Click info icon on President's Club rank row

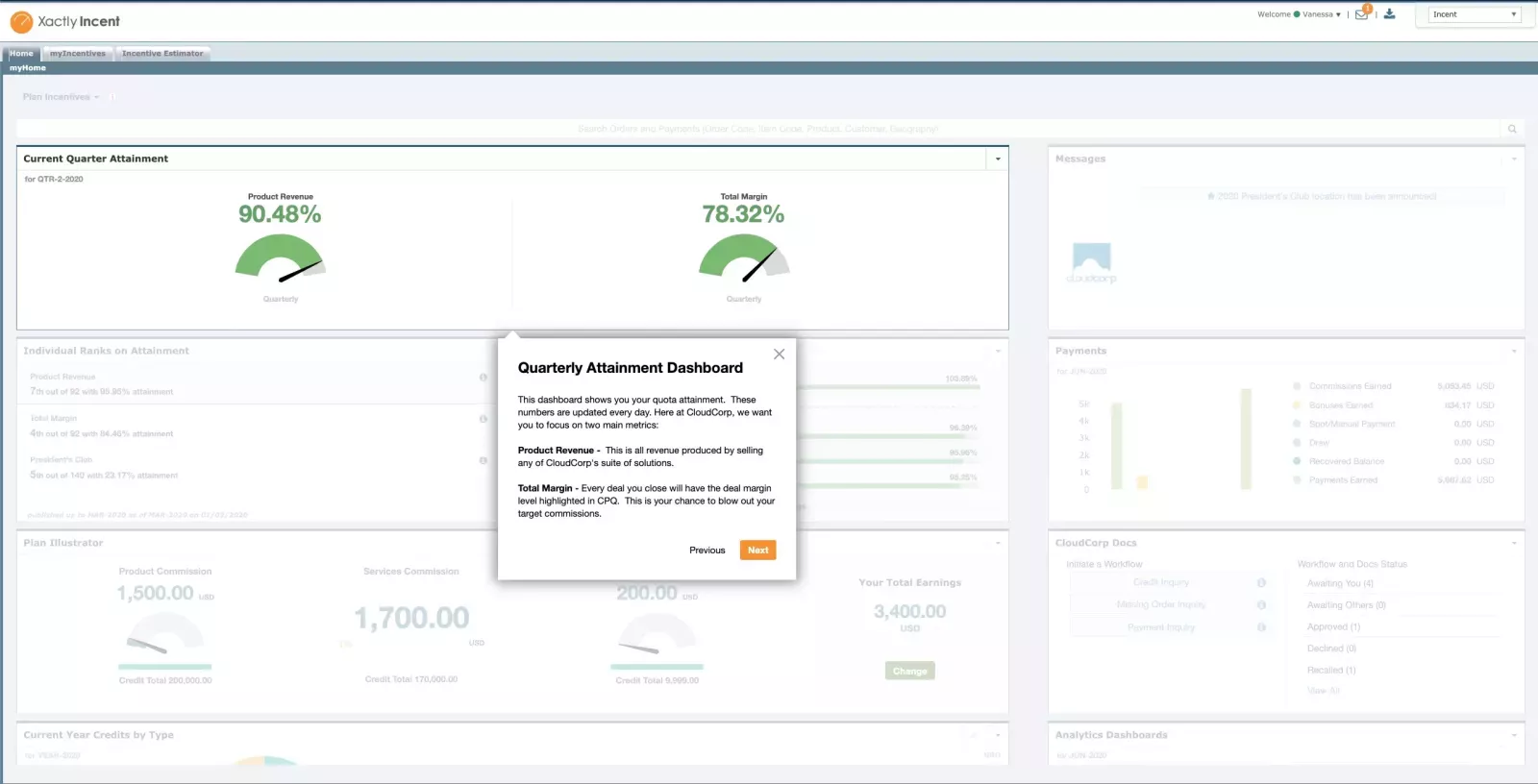(x=484, y=460)
